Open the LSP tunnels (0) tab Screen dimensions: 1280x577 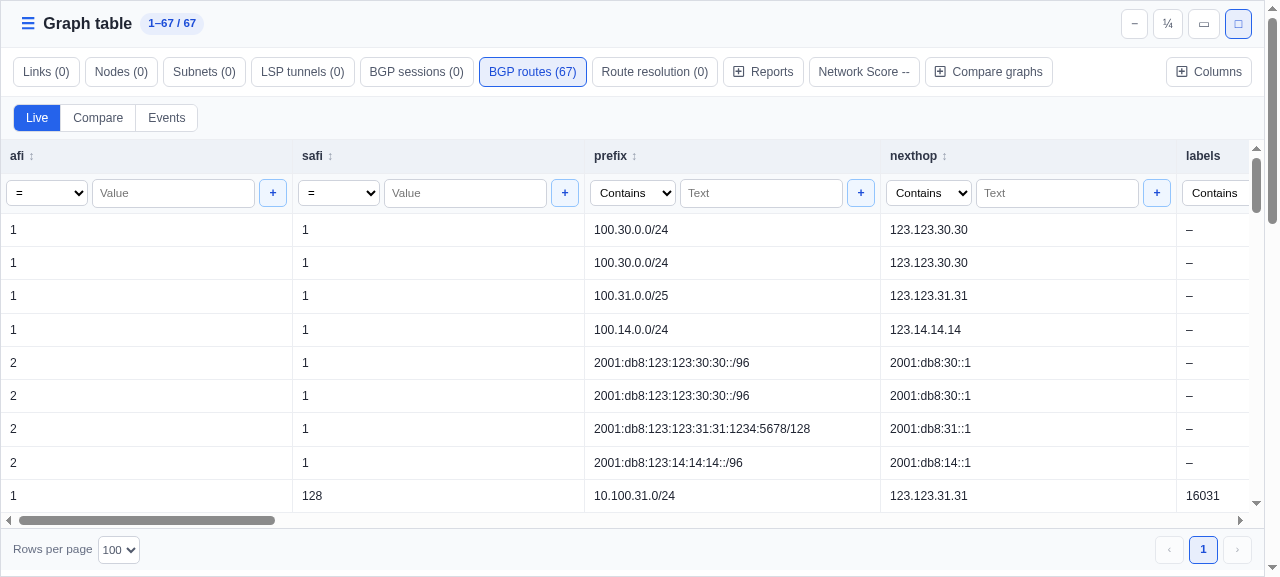click(303, 72)
